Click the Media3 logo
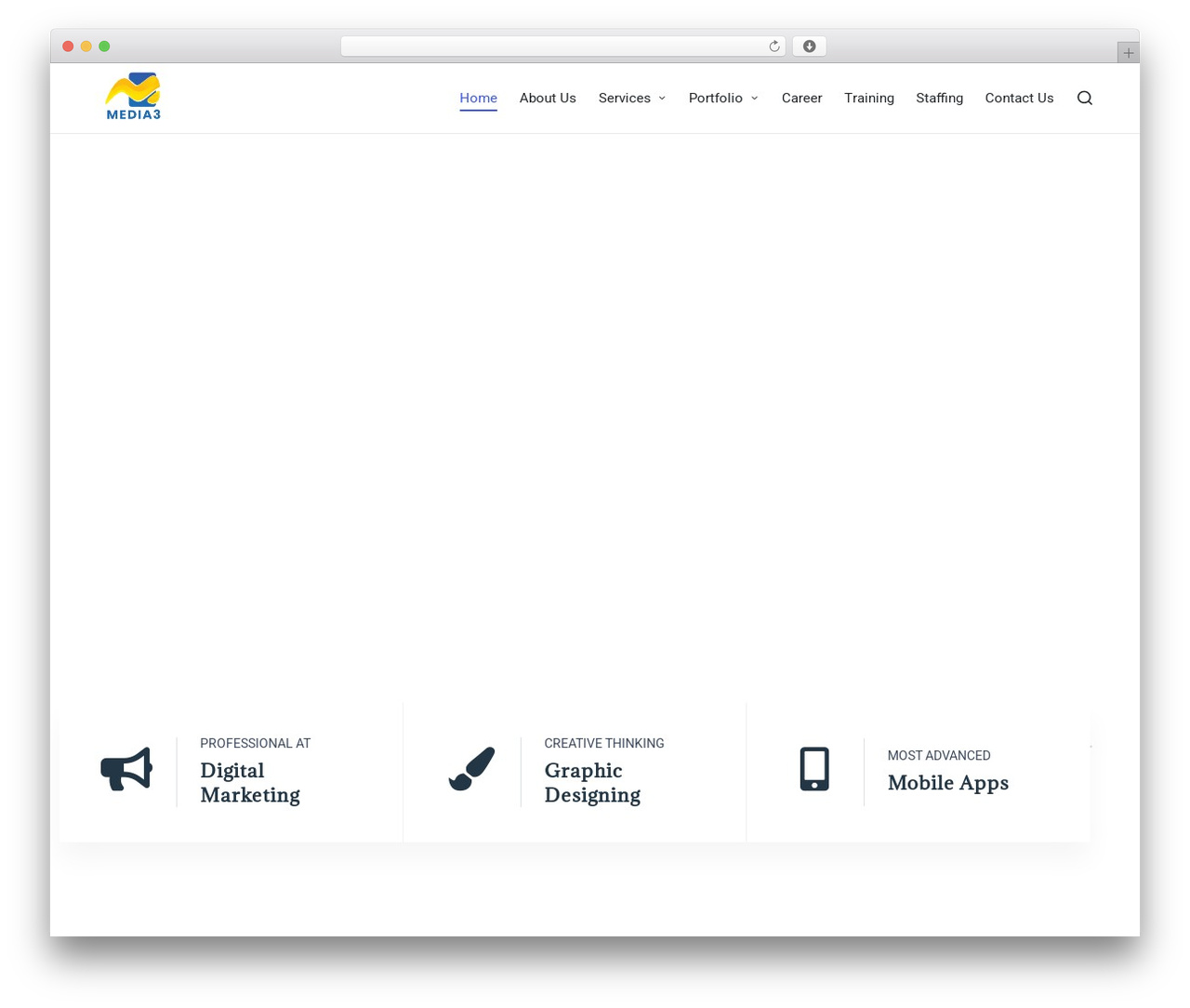 click(133, 97)
